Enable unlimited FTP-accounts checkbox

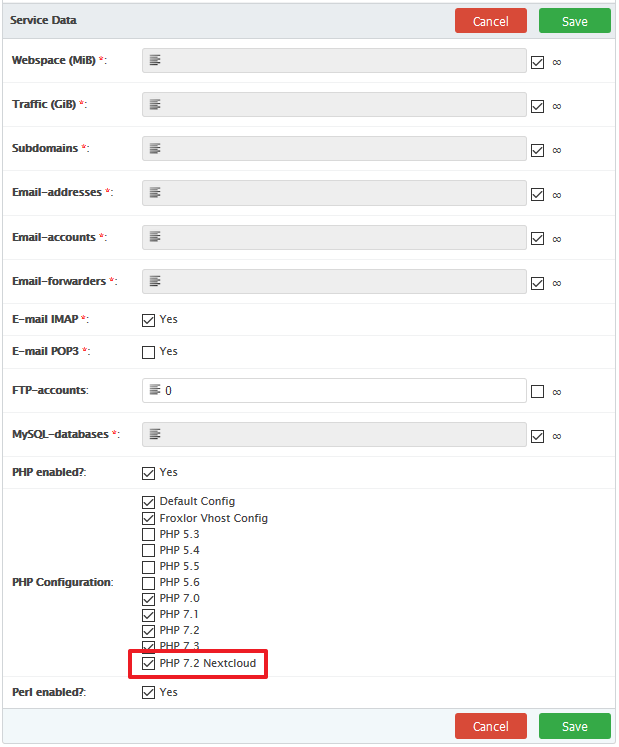pos(538,391)
